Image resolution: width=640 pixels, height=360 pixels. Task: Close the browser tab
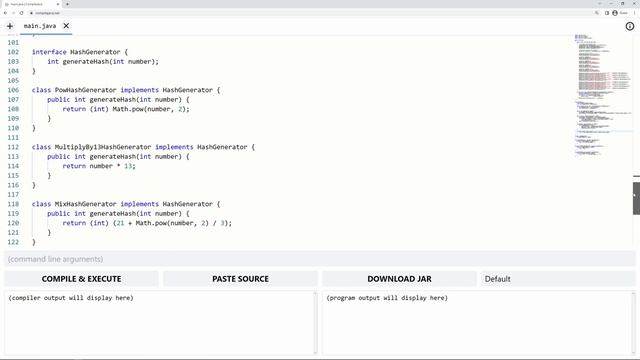58,4
